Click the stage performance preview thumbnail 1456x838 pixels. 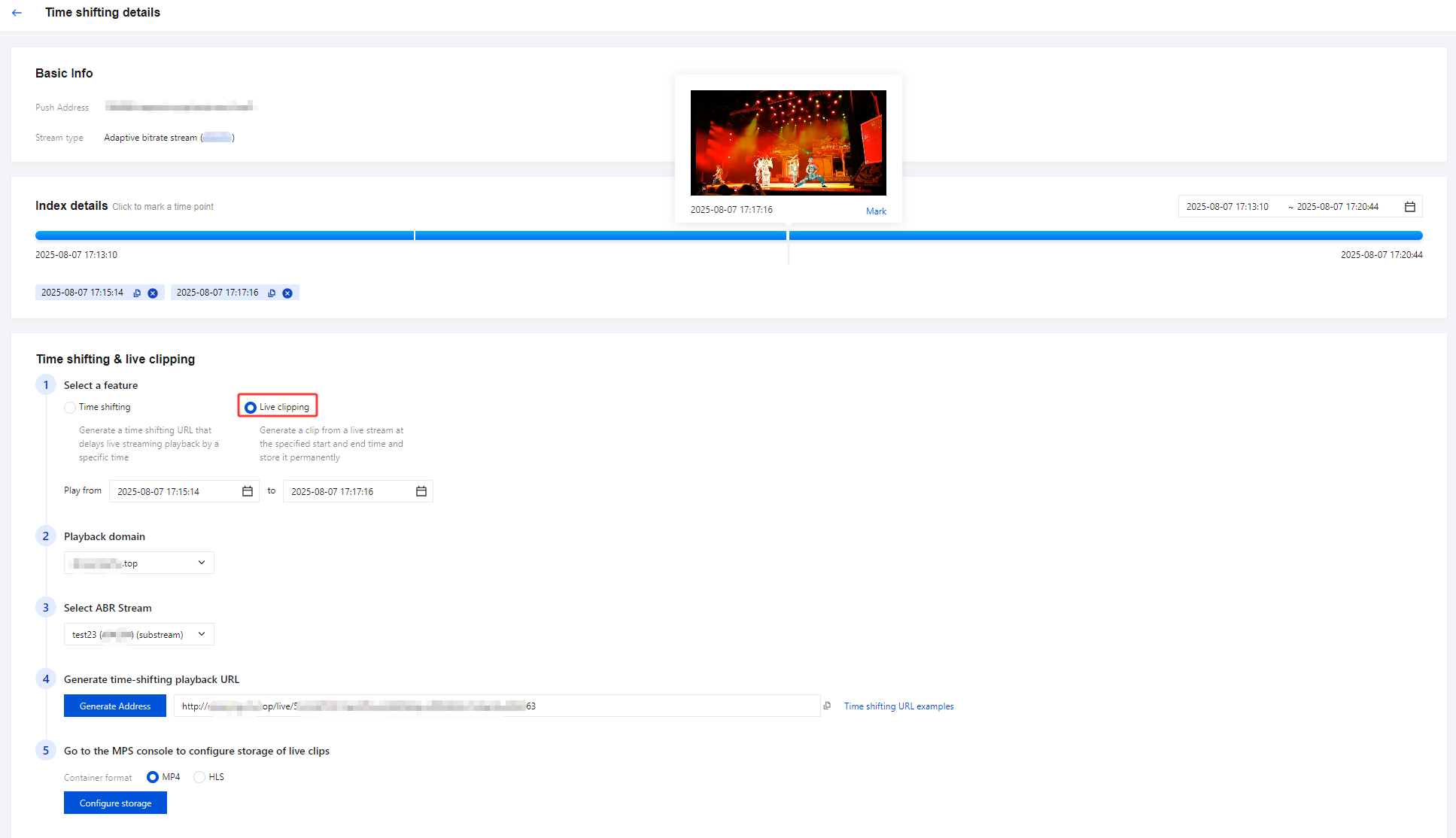click(x=788, y=143)
